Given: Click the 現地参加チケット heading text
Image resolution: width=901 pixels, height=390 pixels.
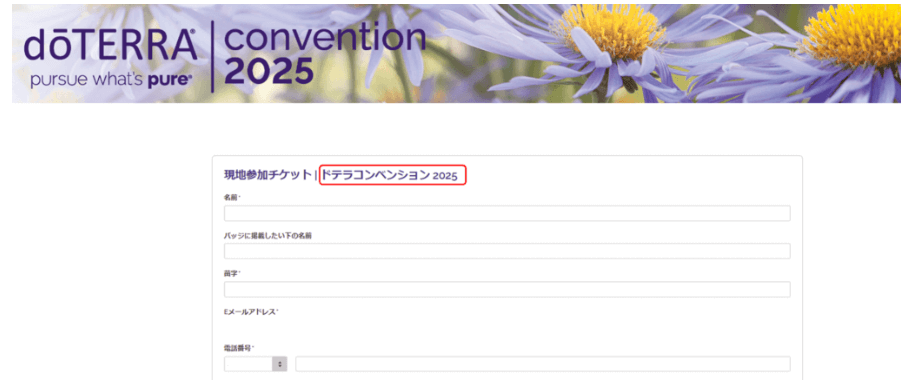Looking at the screenshot, I should click(x=267, y=175).
